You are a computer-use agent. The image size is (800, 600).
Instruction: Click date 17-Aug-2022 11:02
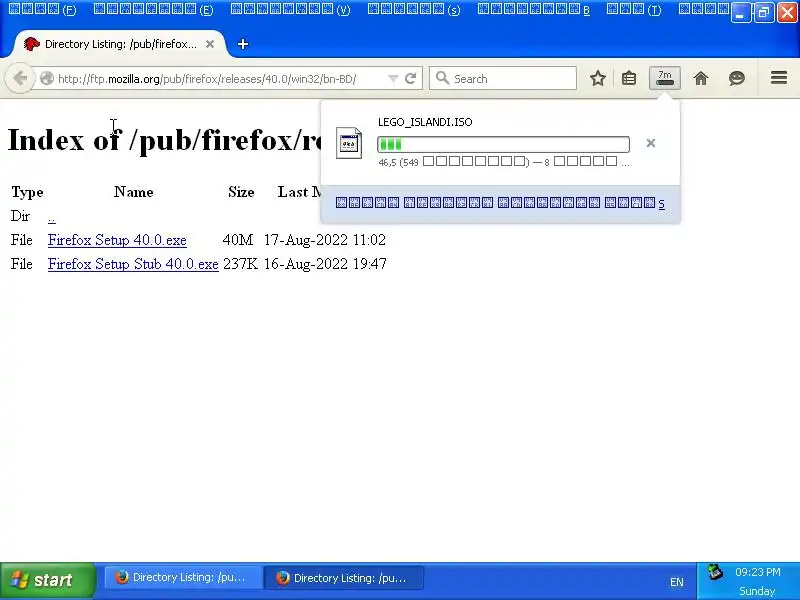click(325, 240)
